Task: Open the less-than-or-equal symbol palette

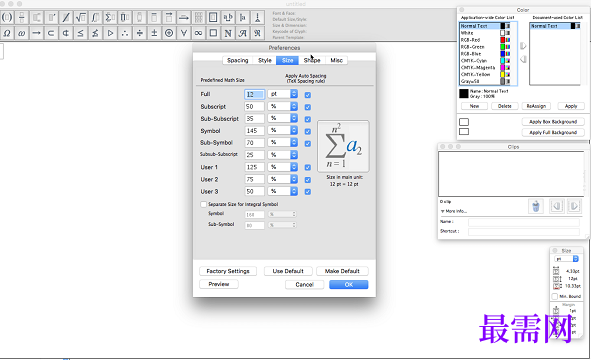Action: tap(81, 33)
